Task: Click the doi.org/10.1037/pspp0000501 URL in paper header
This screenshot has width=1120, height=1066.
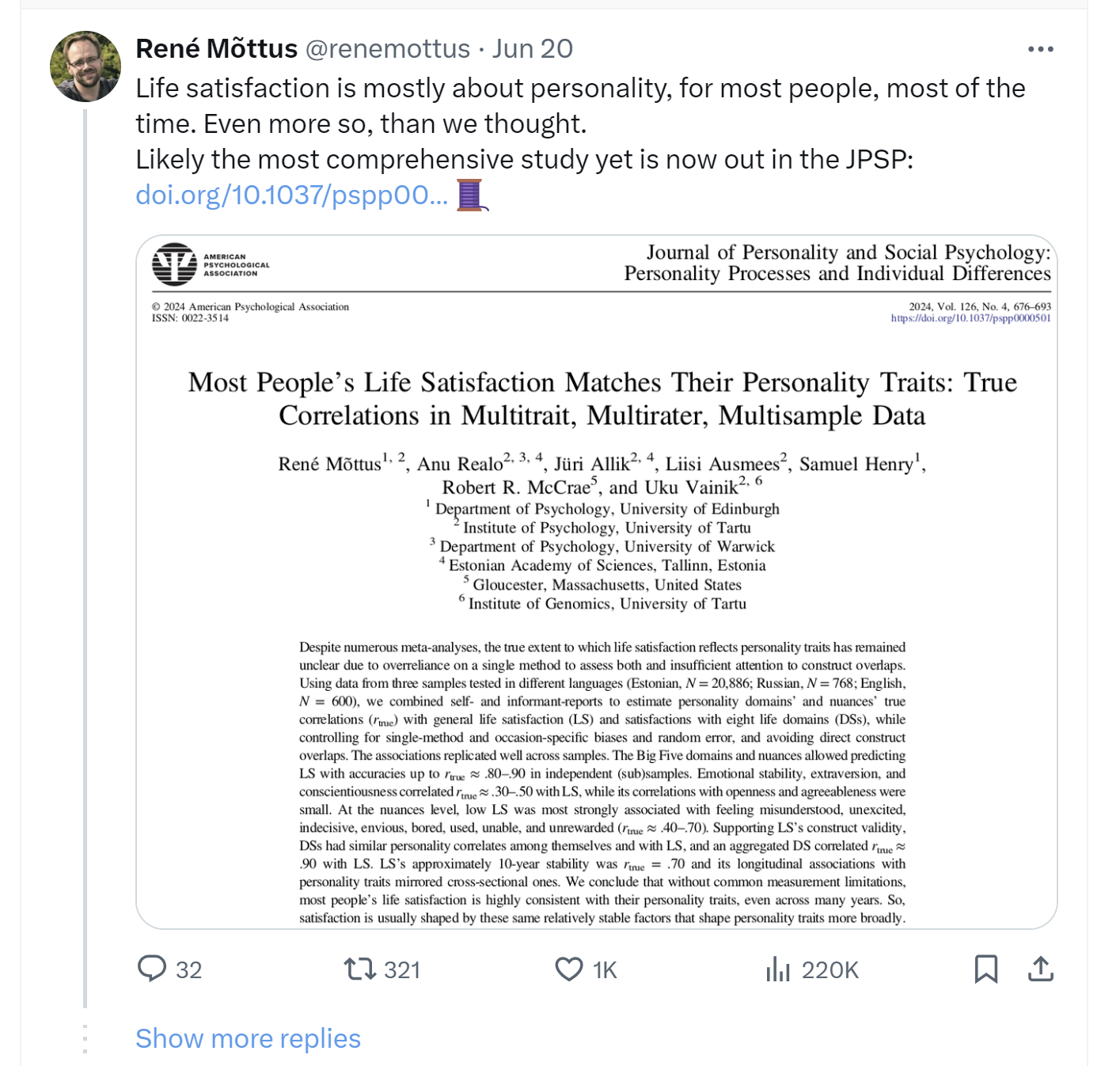Action: coord(970,318)
